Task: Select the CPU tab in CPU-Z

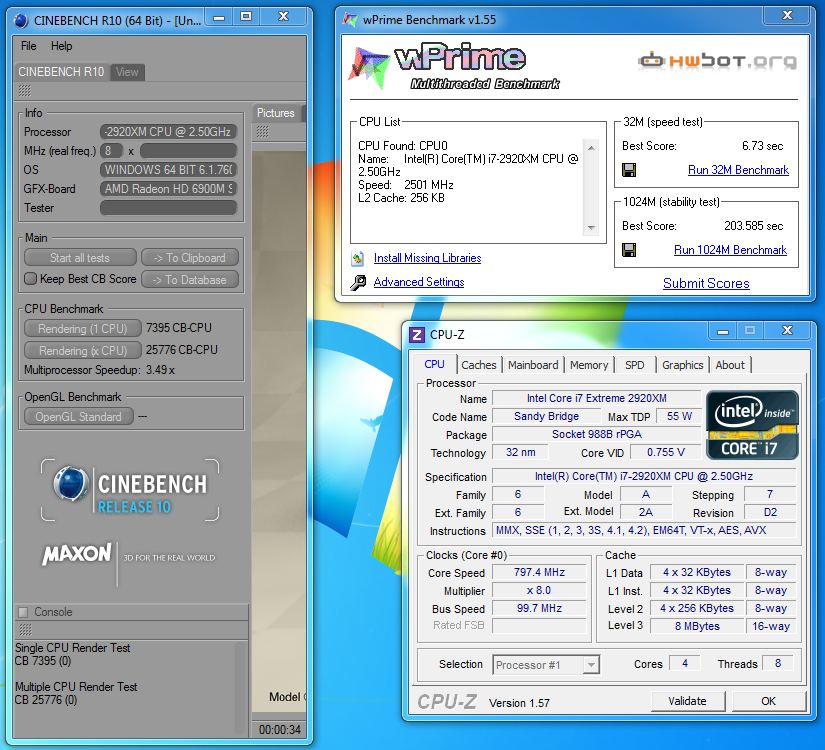Action: point(434,364)
